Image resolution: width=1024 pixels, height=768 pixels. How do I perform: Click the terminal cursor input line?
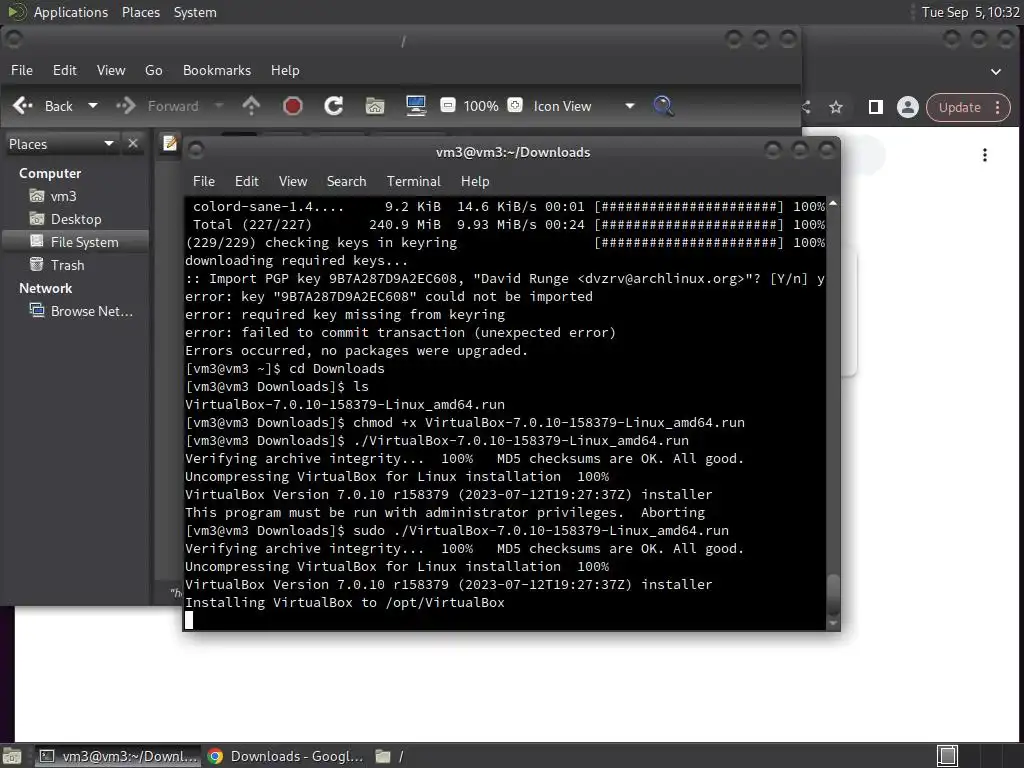point(189,620)
